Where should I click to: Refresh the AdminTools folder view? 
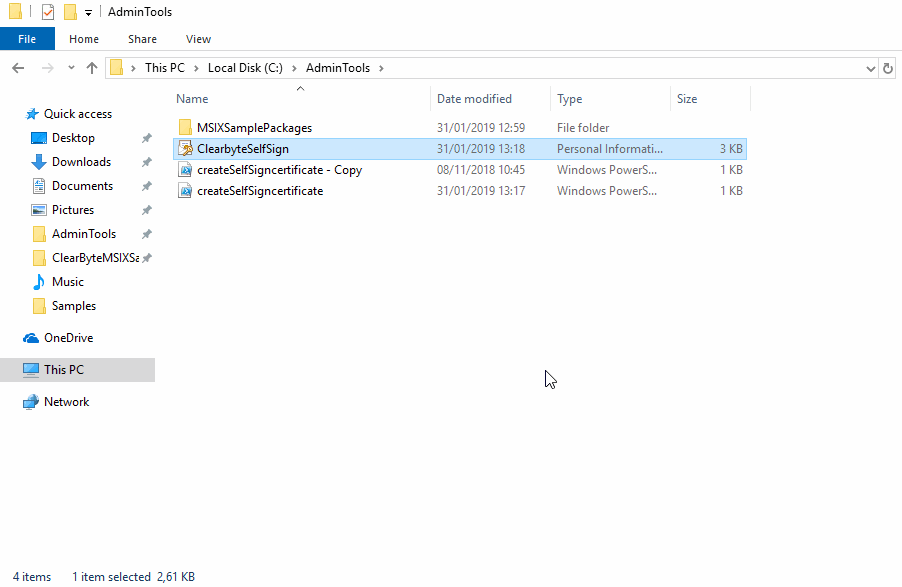point(888,68)
